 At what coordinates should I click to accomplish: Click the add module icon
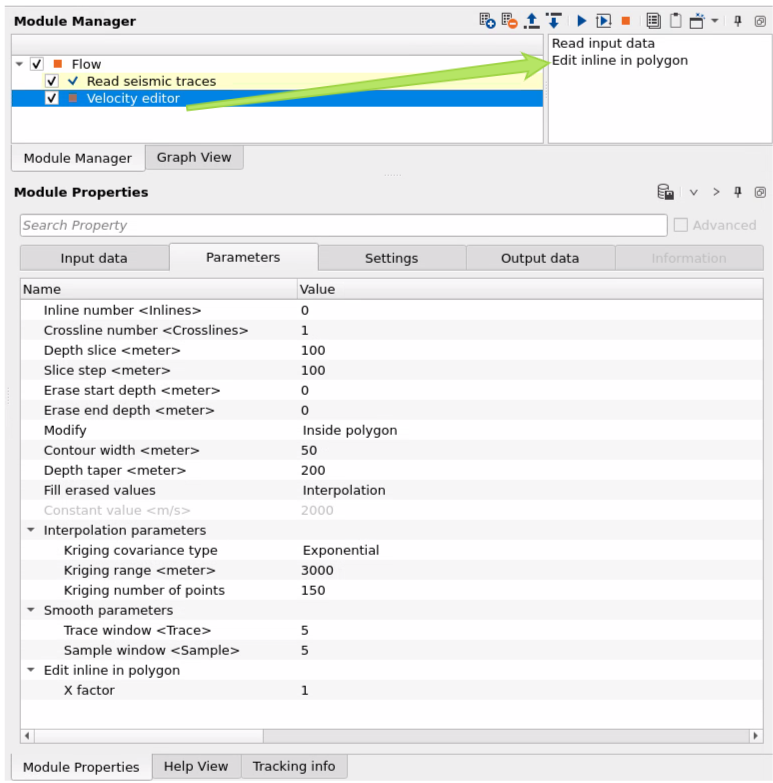click(x=487, y=20)
